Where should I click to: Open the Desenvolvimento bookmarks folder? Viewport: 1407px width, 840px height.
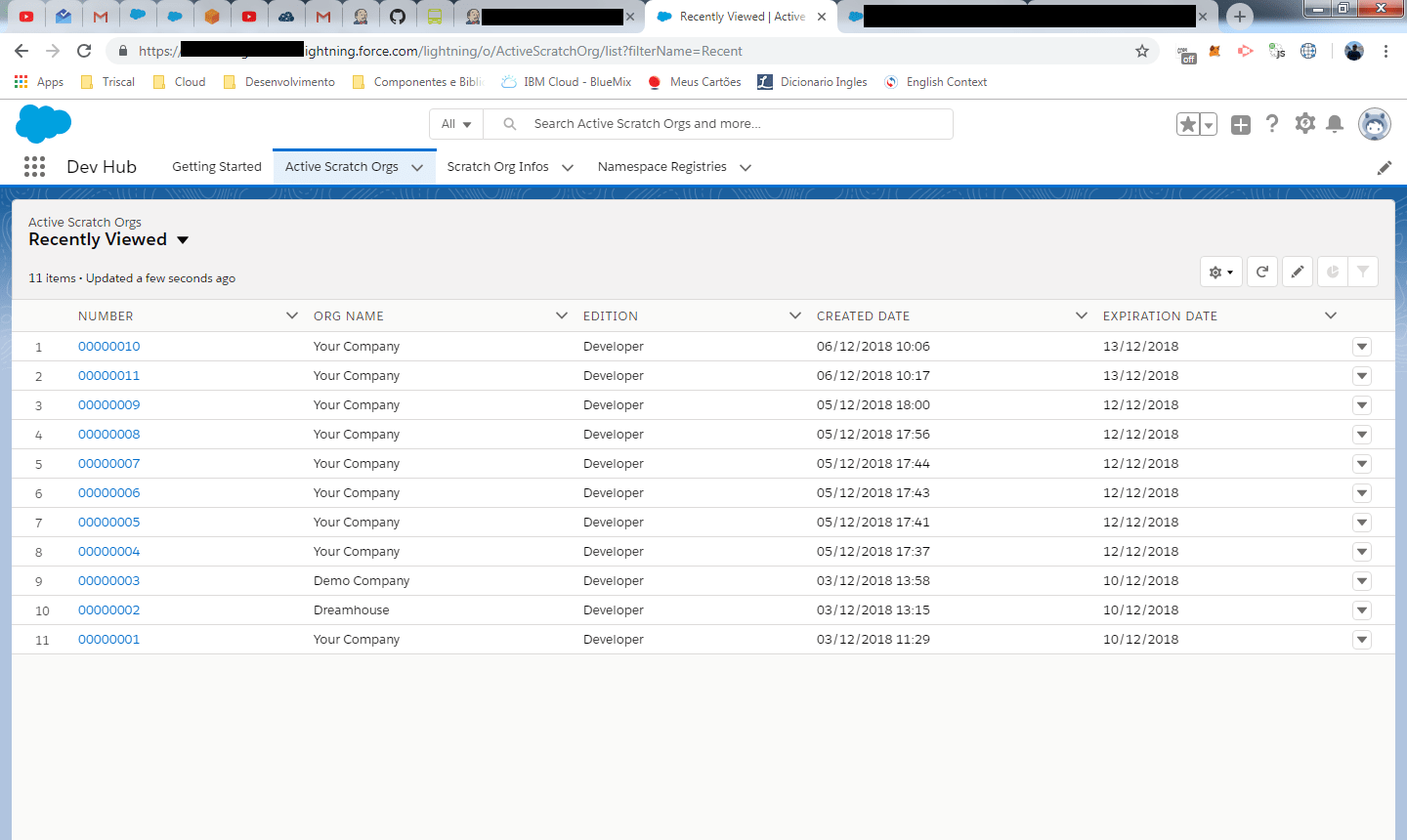pyautogui.click(x=279, y=82)
